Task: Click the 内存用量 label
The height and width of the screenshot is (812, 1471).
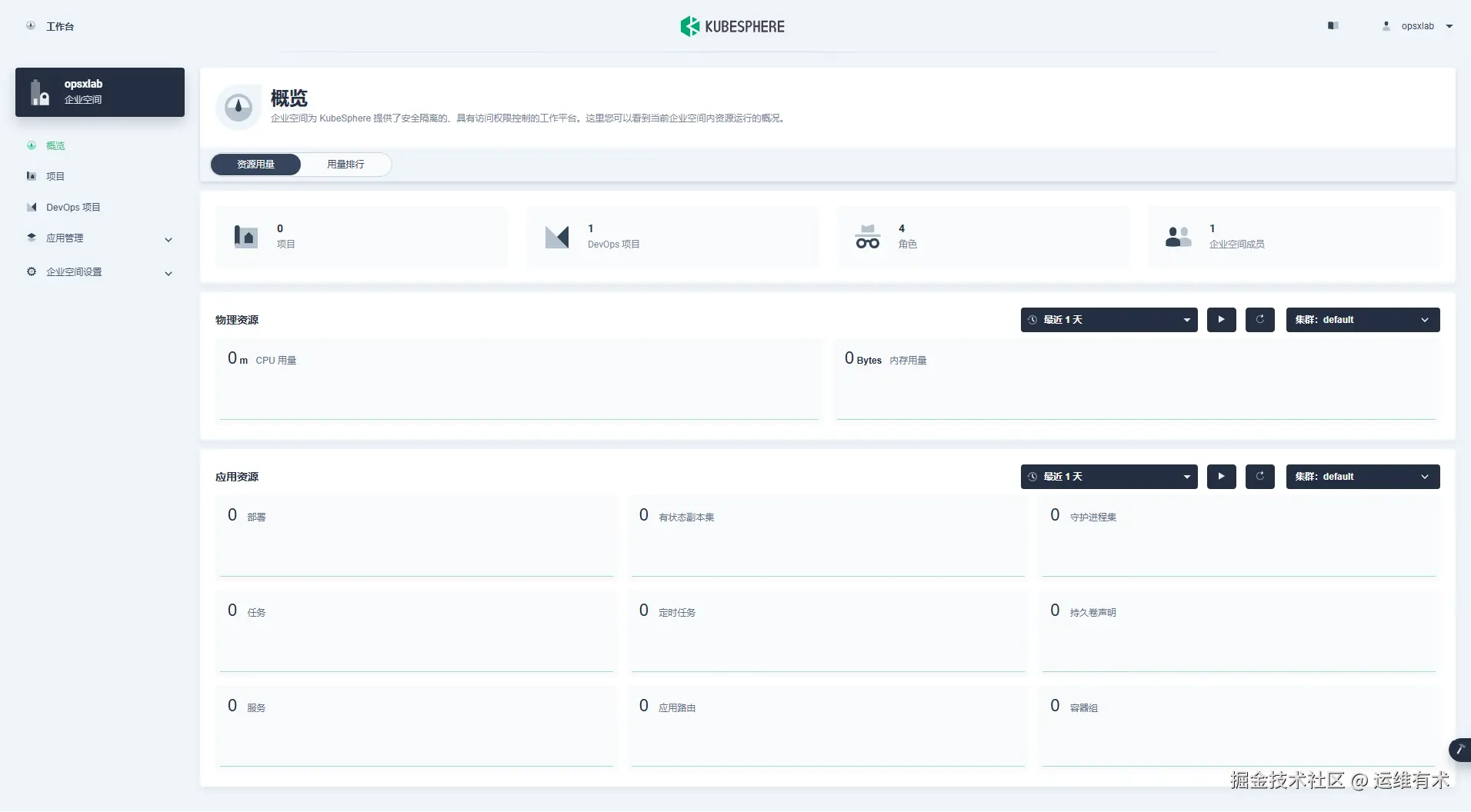Action: click(908, 361)
